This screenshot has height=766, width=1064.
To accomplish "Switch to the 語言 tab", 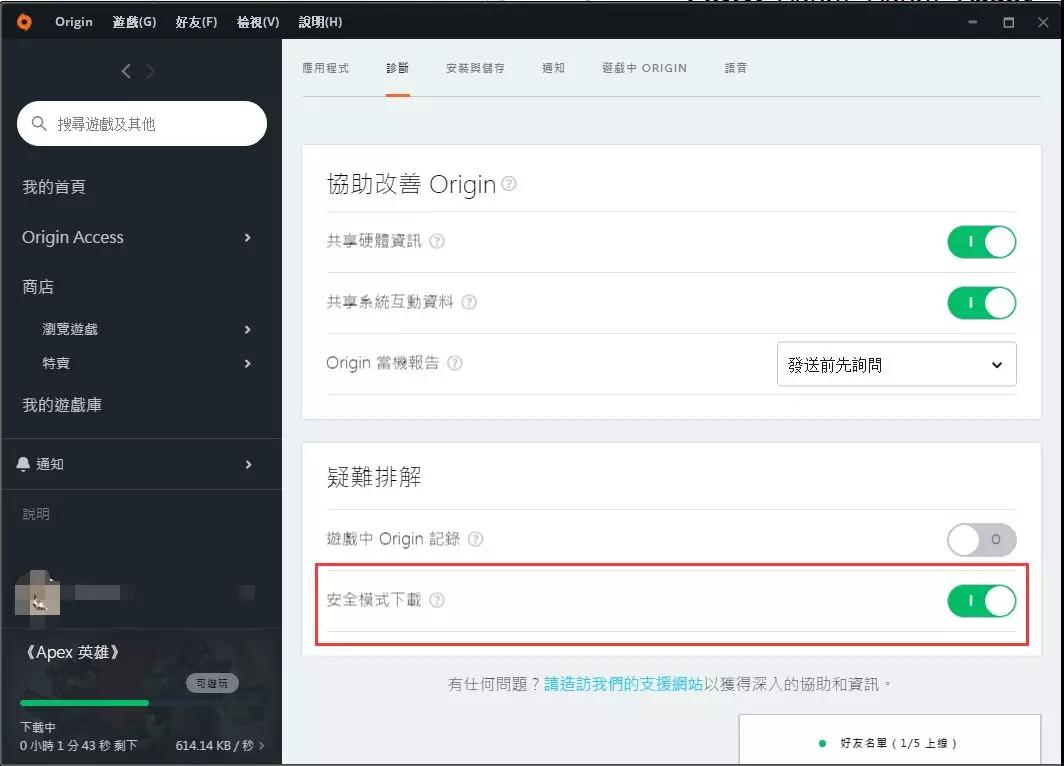I will 735,68.
